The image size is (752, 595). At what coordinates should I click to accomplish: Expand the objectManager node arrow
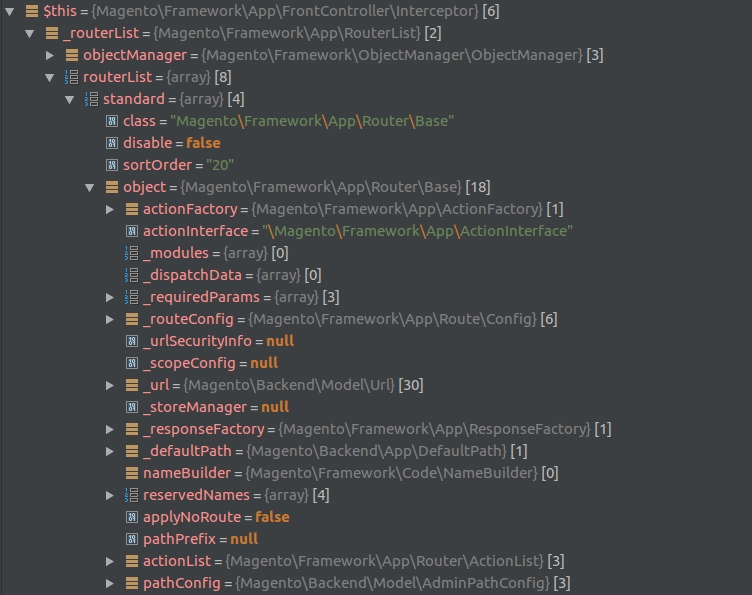pyautogui.click(x=50, y=56)
